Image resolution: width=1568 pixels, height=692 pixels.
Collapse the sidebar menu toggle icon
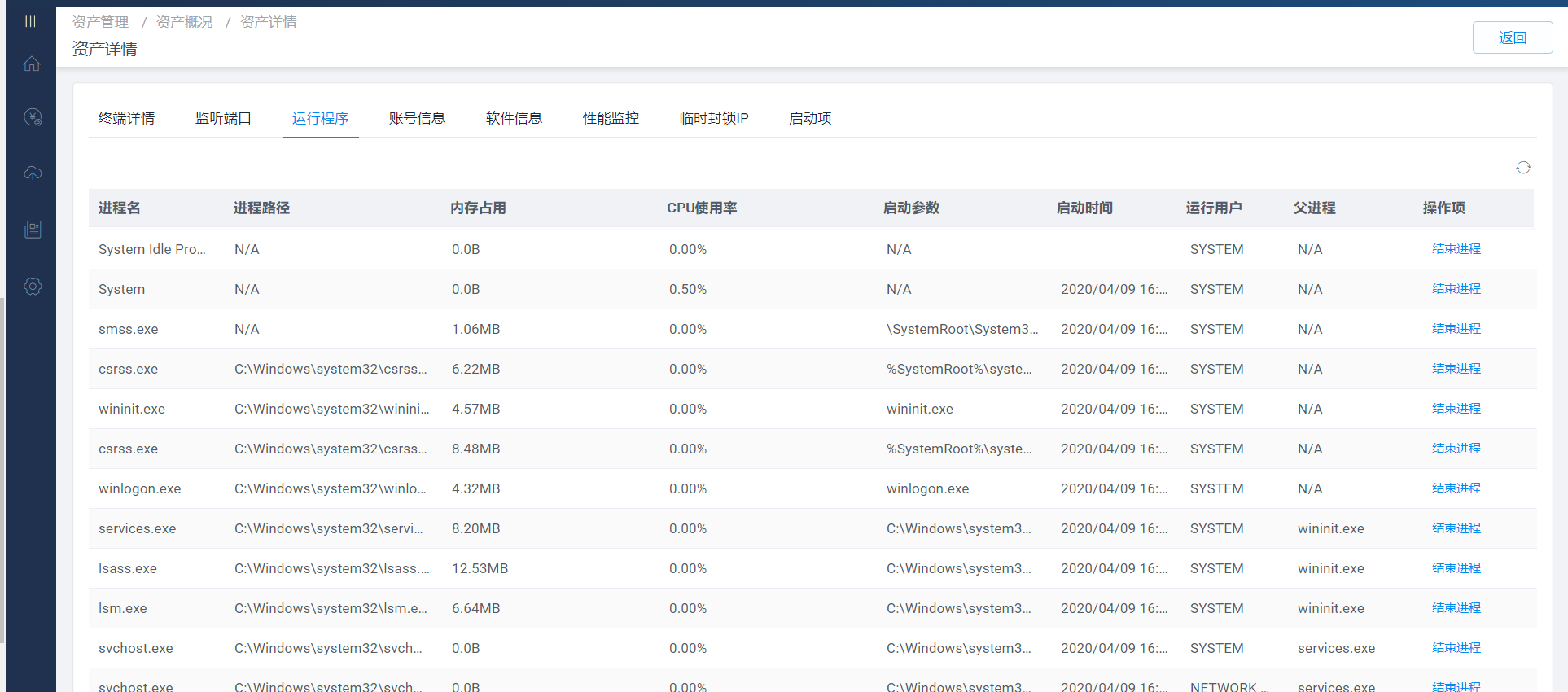31,21
